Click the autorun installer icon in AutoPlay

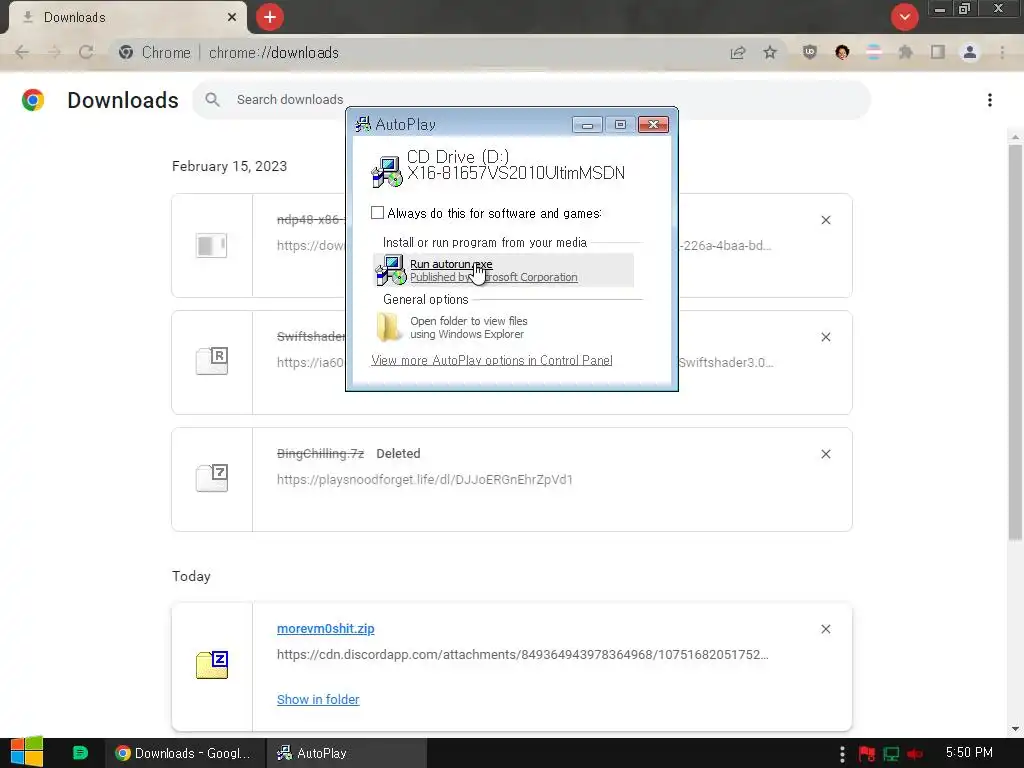click(391, 270)
